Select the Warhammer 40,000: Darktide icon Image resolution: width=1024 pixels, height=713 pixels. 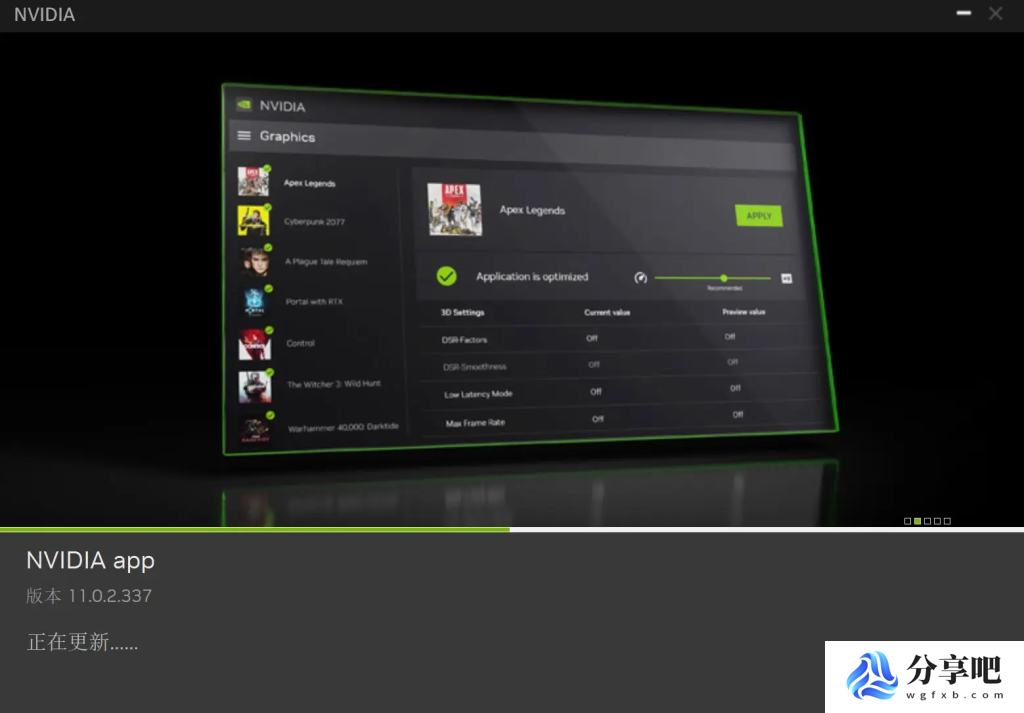point(256,428)
